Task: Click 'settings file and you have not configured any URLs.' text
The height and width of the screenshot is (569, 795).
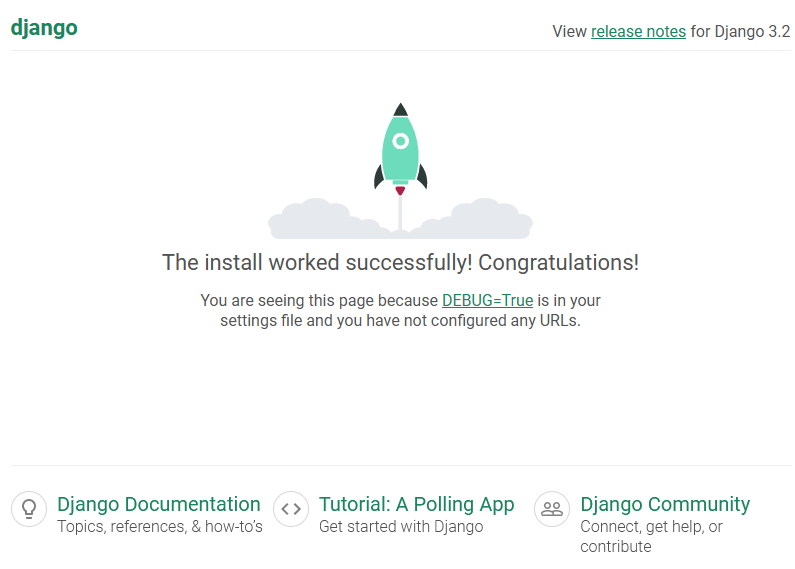Action: click(401, 321)
